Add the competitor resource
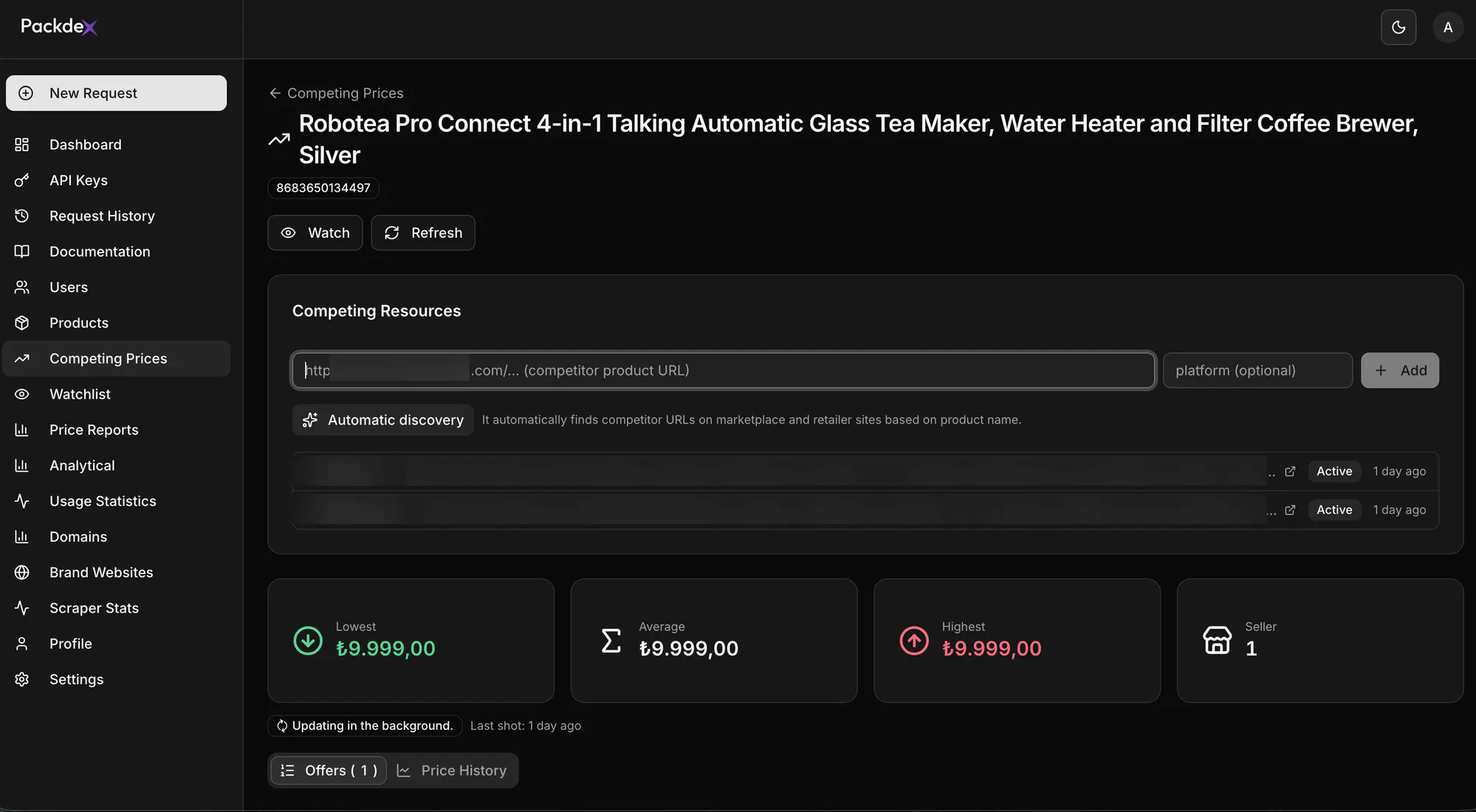 tap(1400, 371)
